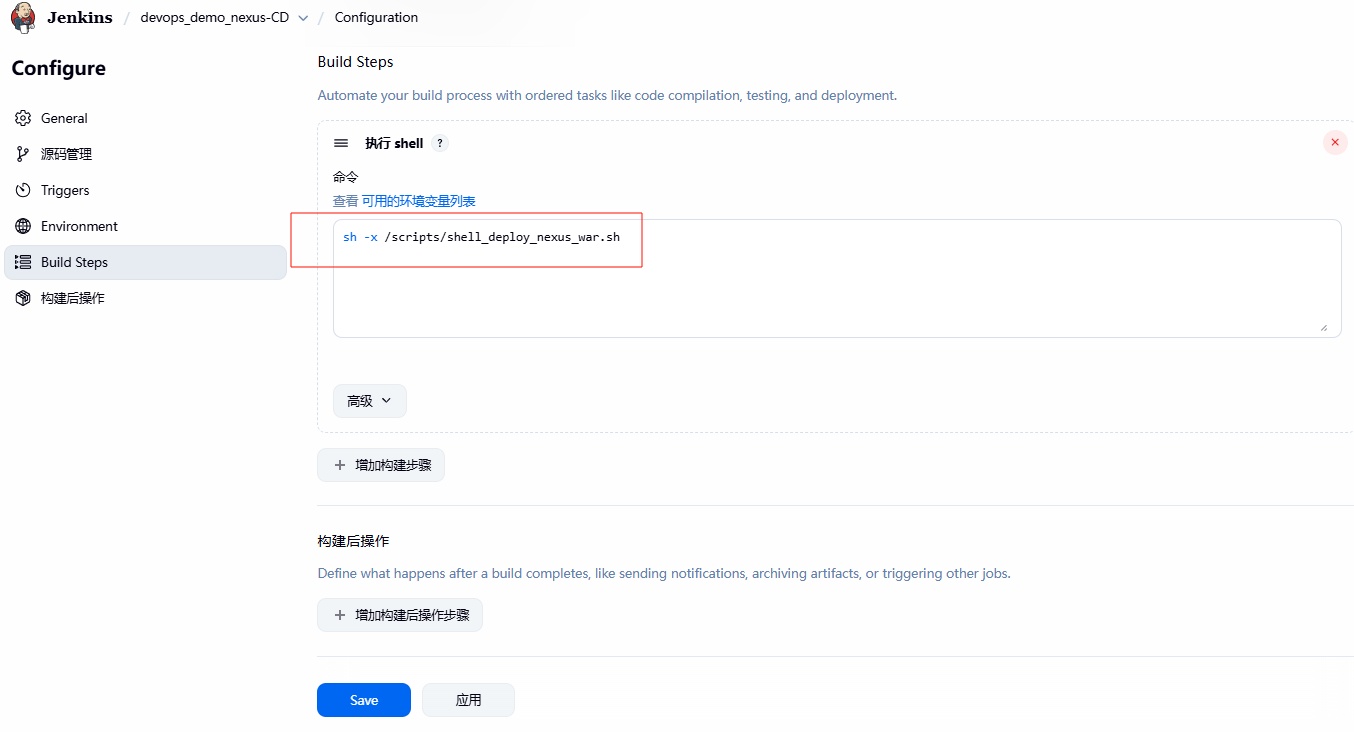The height and width of the screenshot is (732, 1354).
Task: Click the drag handle beside 执行 shell
Action: (x=341, y=143)
